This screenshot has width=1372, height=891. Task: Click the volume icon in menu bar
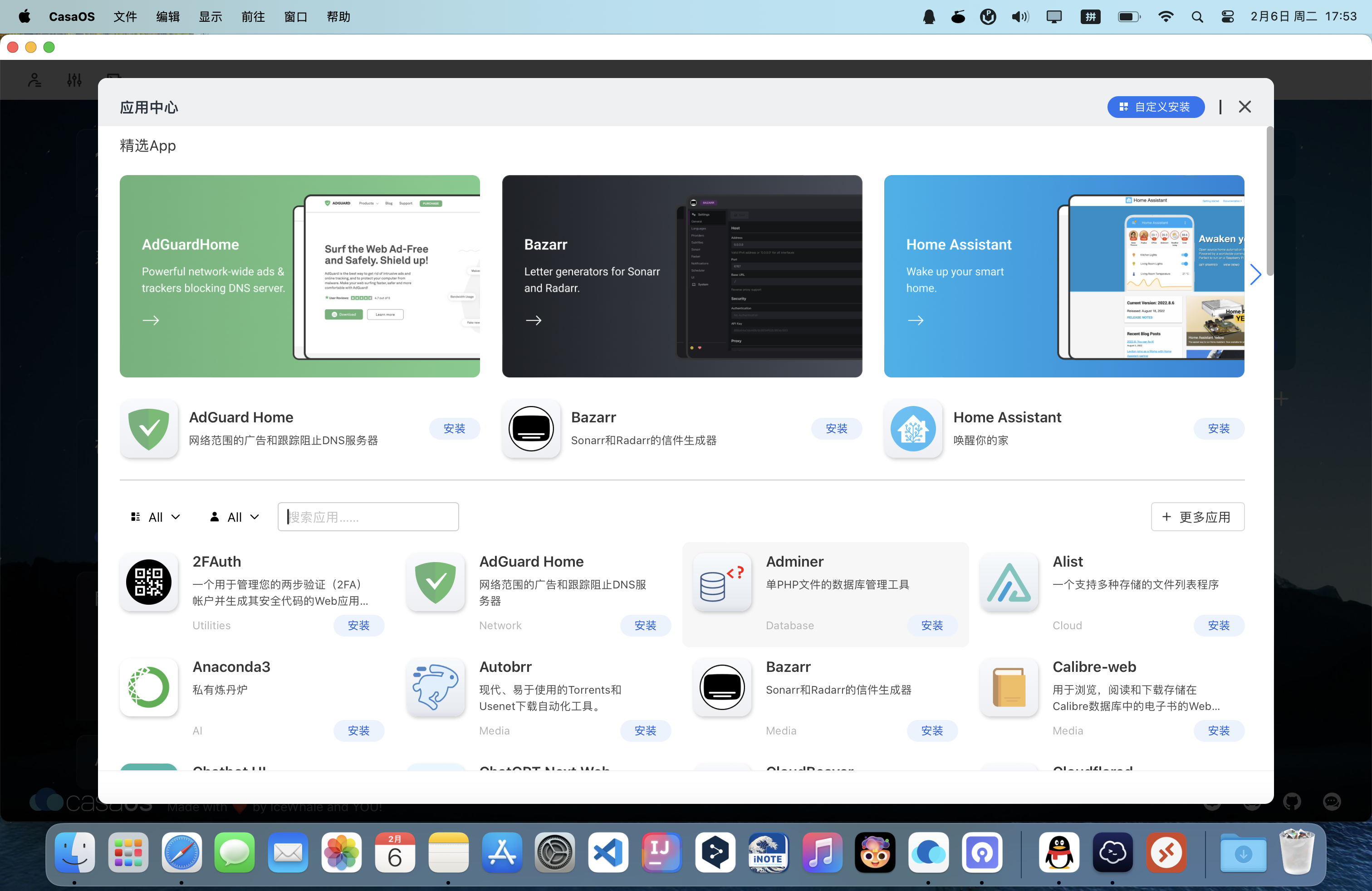[x=1020, y=17]
